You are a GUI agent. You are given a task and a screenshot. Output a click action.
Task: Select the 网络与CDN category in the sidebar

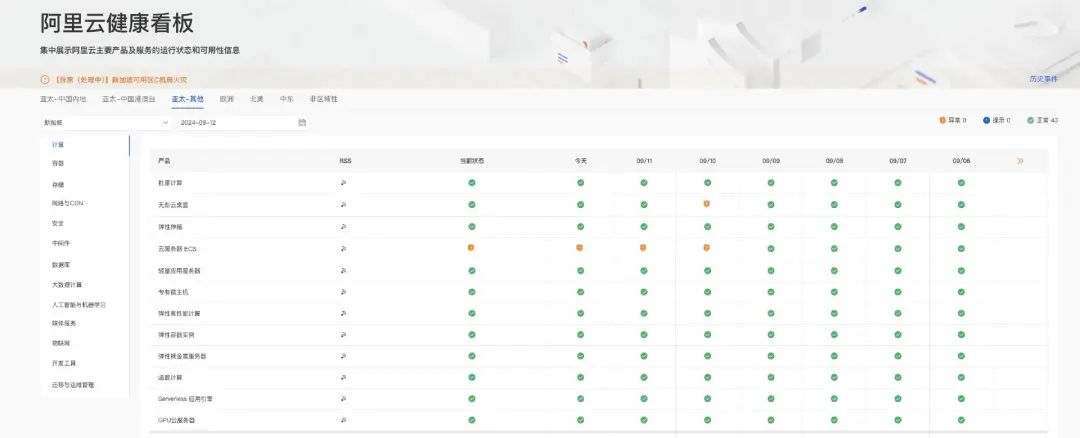(x=68, y=203)
